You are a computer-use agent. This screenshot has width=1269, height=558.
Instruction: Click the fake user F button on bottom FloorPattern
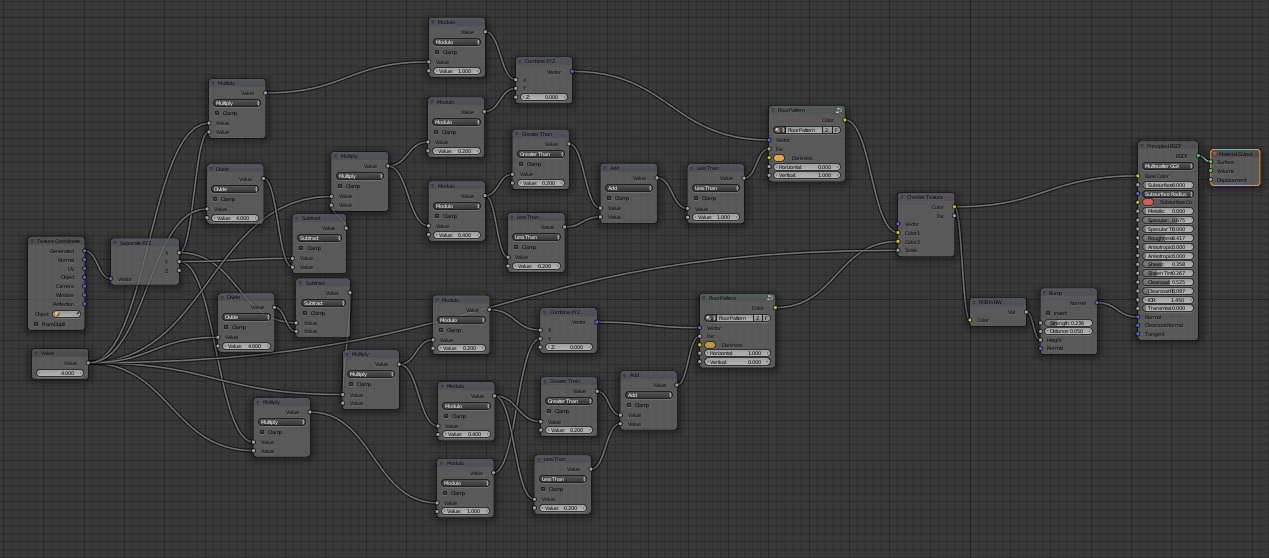click(767, 318)
